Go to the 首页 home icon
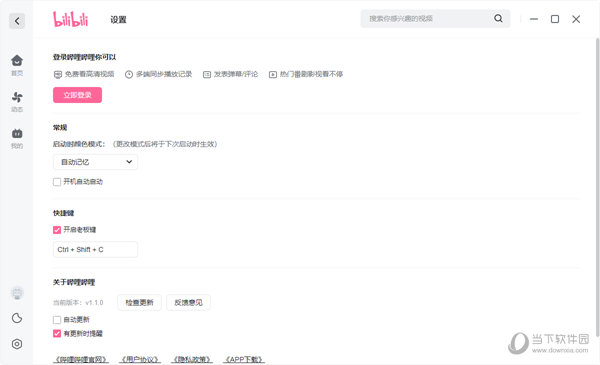The height and width of the screenshot is (365, 600). pos(17,60)
